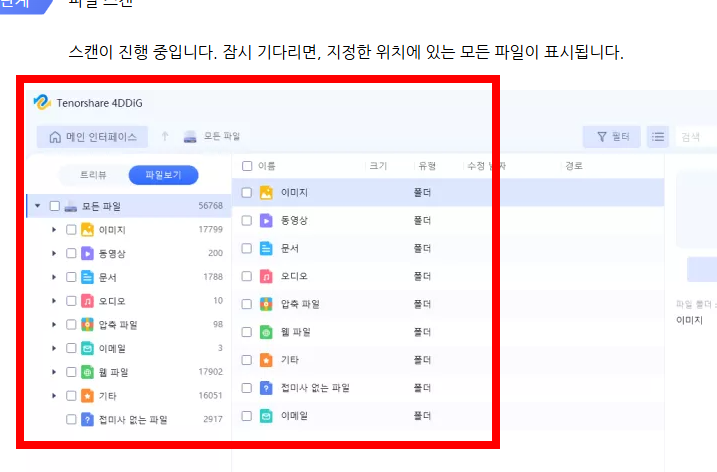Viewport: 717px width, 472px height.
Task: Expand the 오디오 tree node
Action: click(x=54, y=301)
